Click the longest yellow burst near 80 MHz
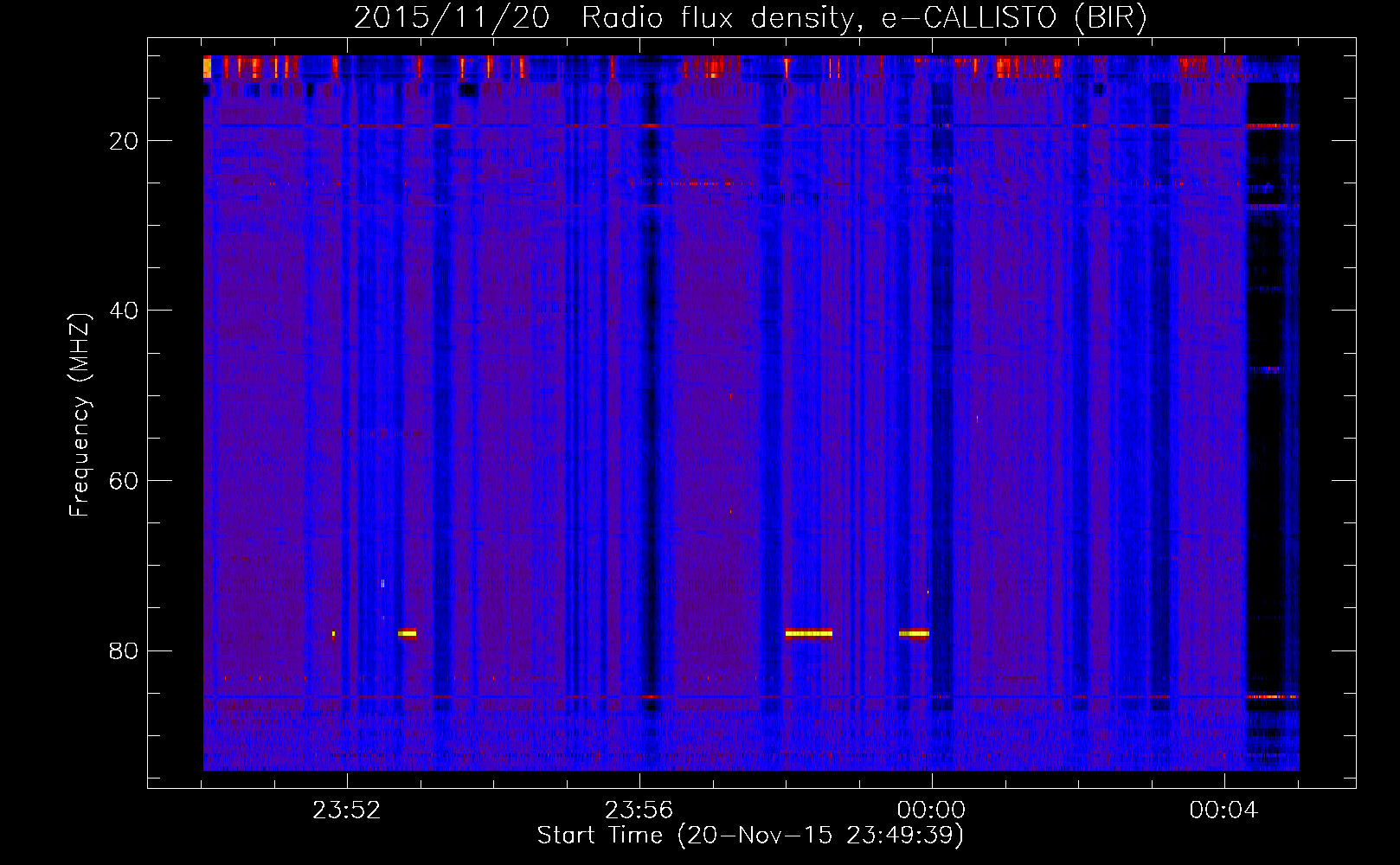 (x=809, y=634)
